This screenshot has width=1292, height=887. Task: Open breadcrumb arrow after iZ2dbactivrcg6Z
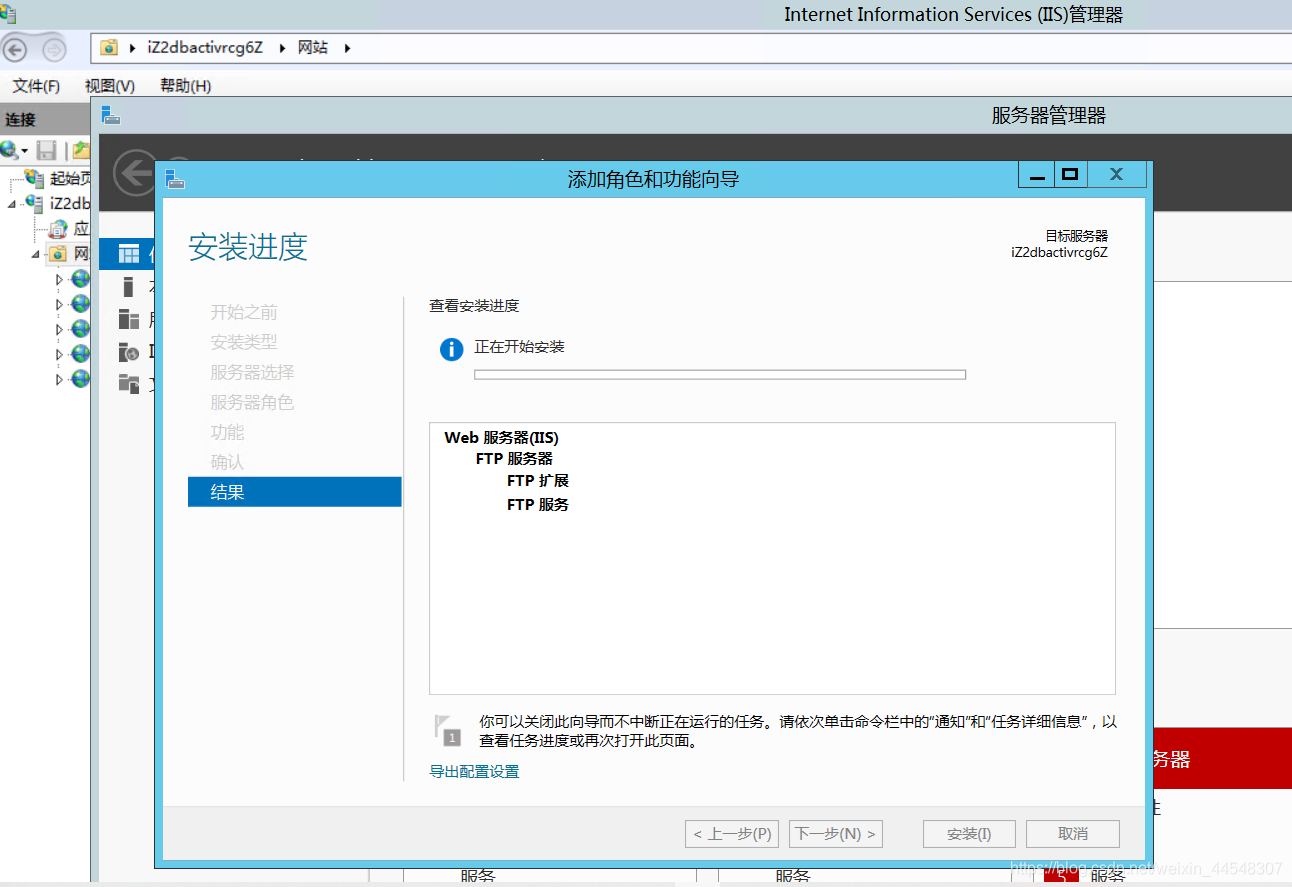[x=280, y=47]
